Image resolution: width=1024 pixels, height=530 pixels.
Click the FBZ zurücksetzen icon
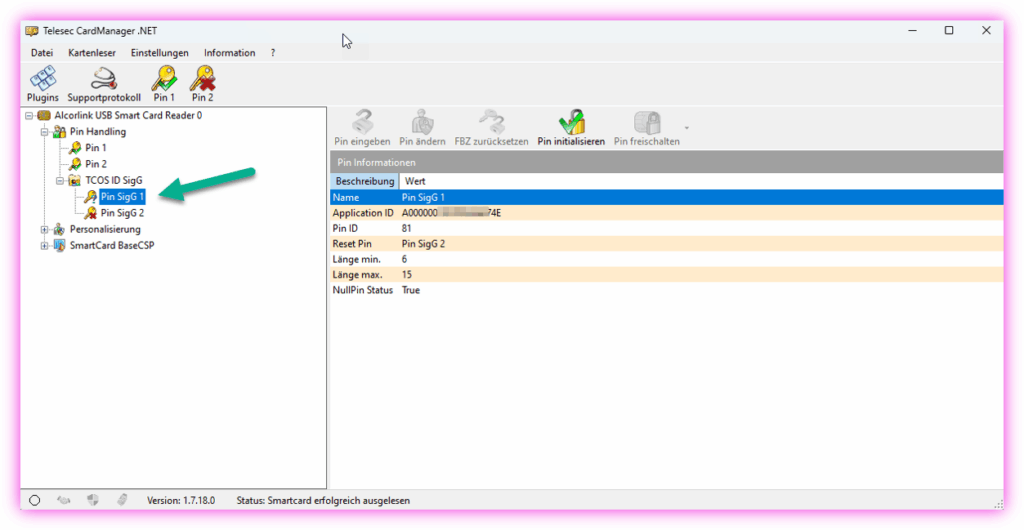pos(491,123)
